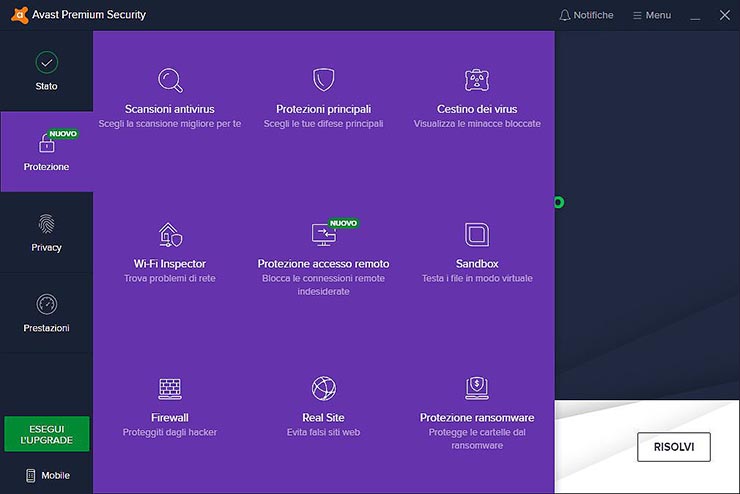
Task: Open Cestino dei virus icon
Action: (477, 80)
